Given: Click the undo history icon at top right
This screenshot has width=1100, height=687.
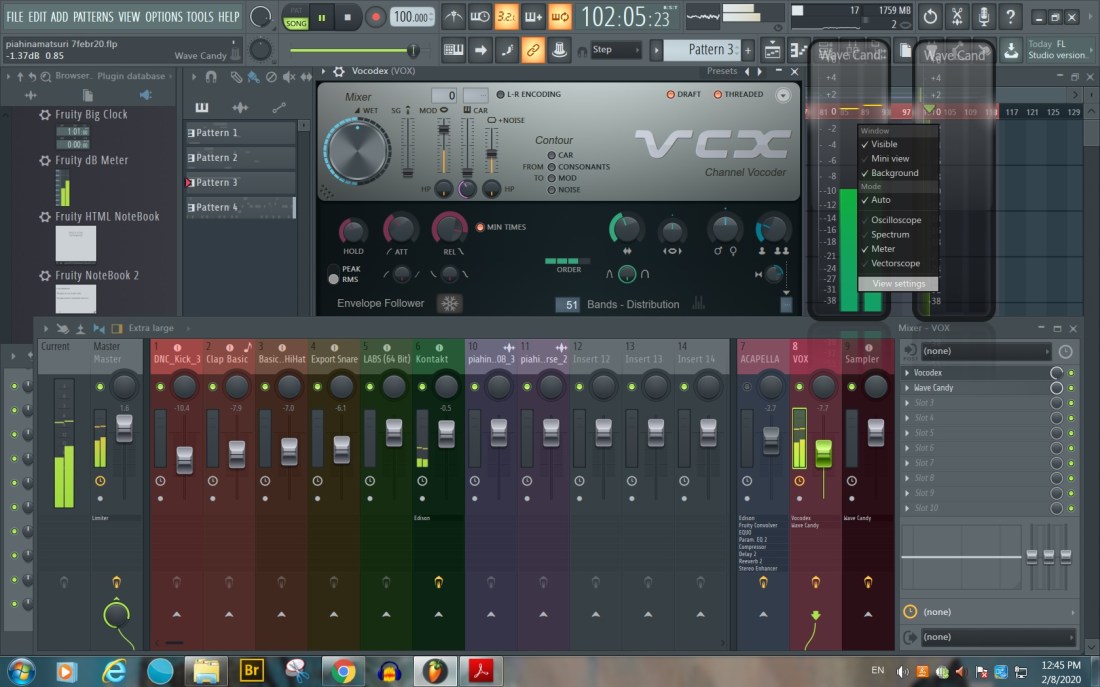Looking at the screenshot, I should (930, 17).
